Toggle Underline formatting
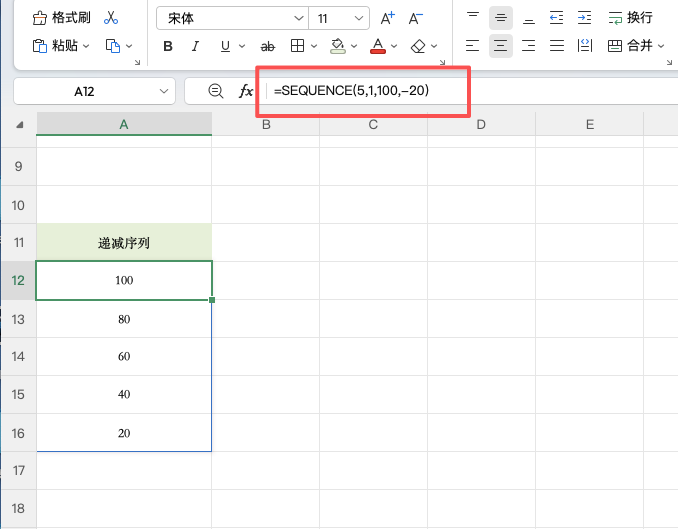Screen dimensions: 678x529 point(225,46)
